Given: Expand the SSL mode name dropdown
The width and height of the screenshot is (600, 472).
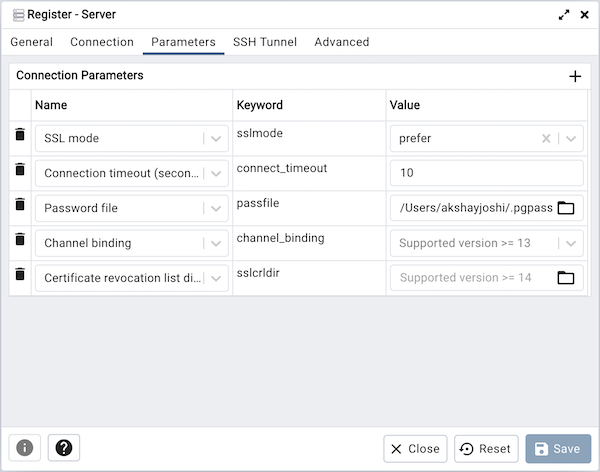Looking at the screenshot, I should [216, 139].
